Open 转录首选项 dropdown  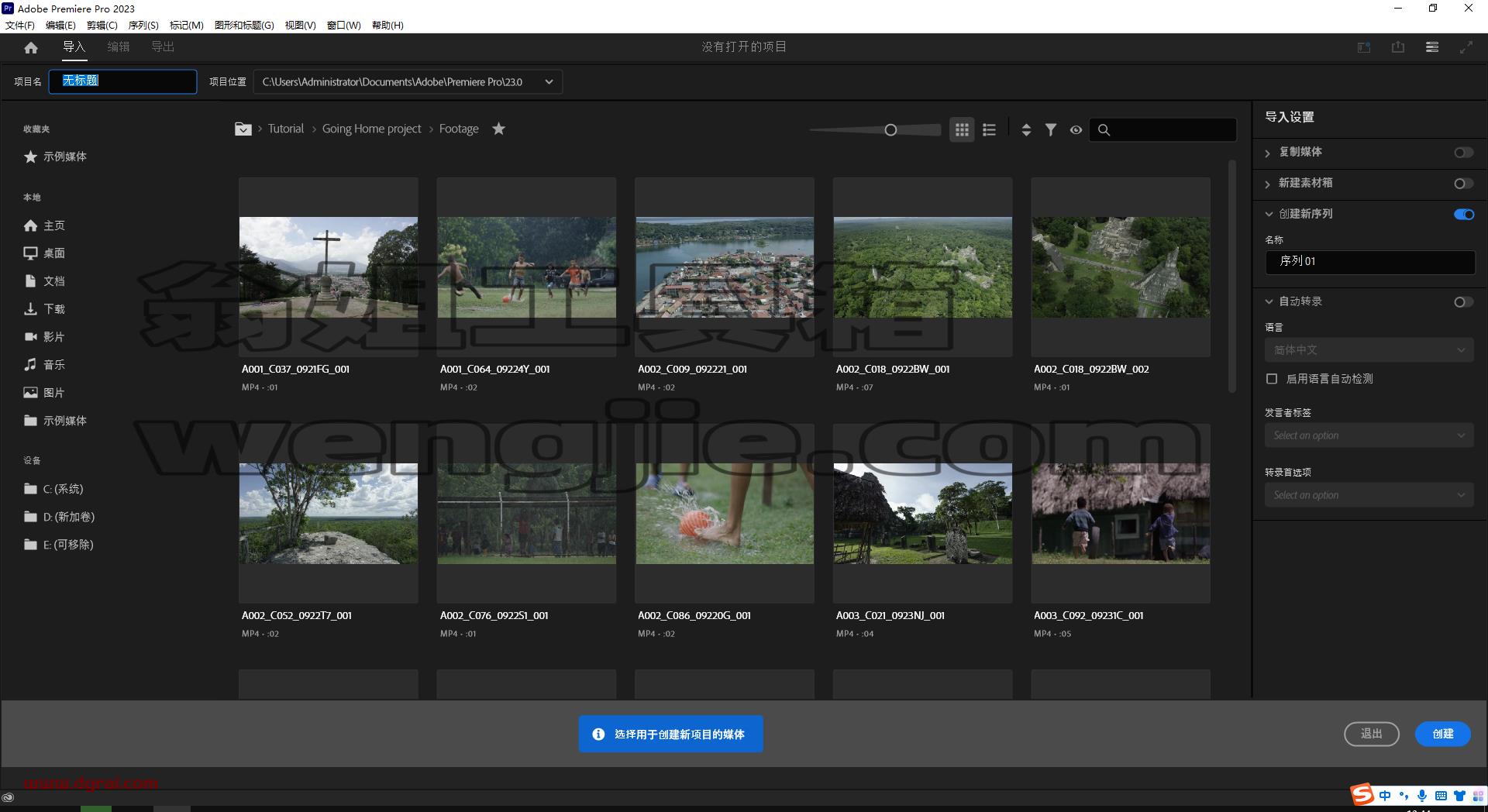click(1369, 495)
